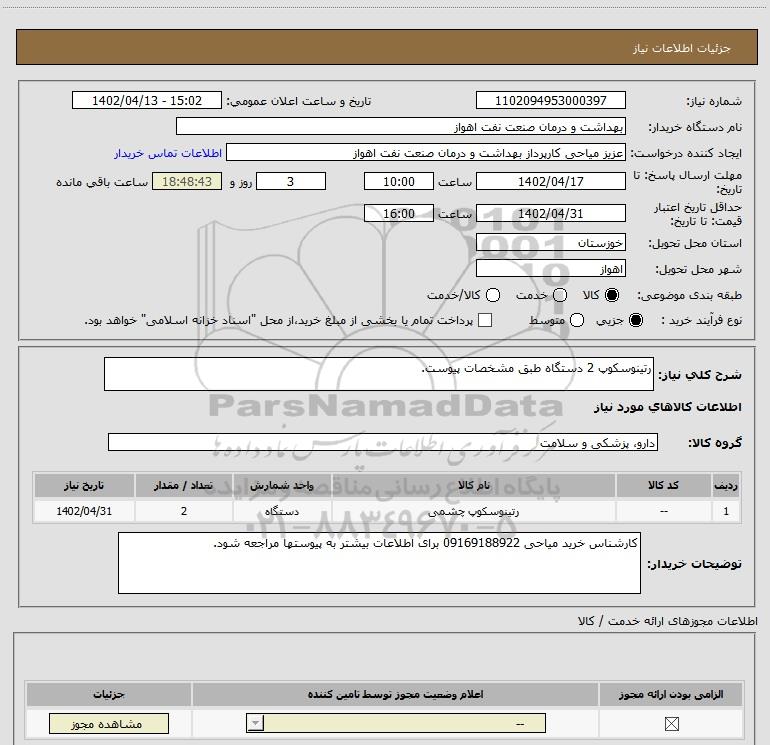Choose متوسط purchase process type
Image resolution: width=770 pixels, height=745 pixels.
click(x=577, y=320)
